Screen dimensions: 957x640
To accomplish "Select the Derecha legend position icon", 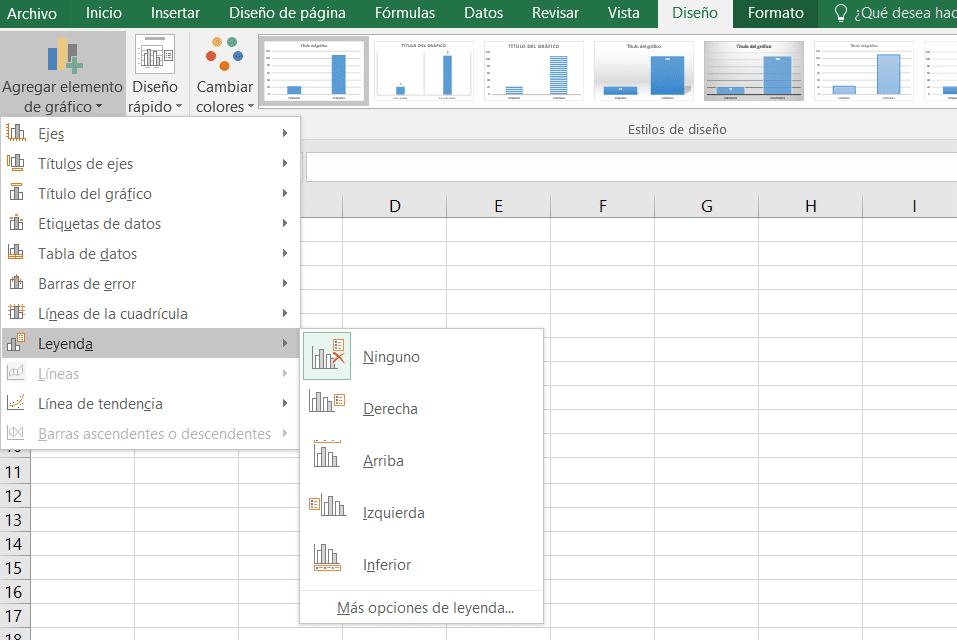I will 327,402.
